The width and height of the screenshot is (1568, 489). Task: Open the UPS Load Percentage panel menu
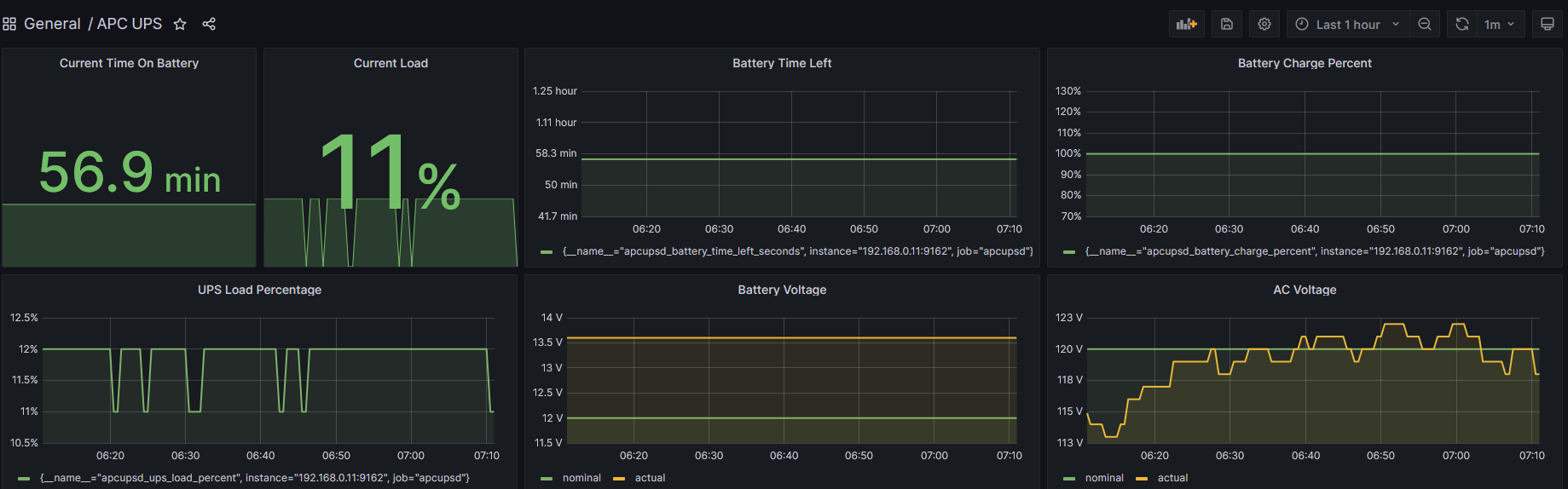(259, 290)
